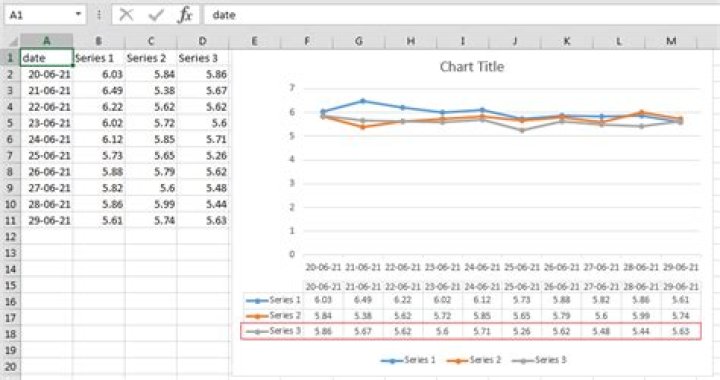Click Series 3 entry in bottom legend

coord(539,360)
